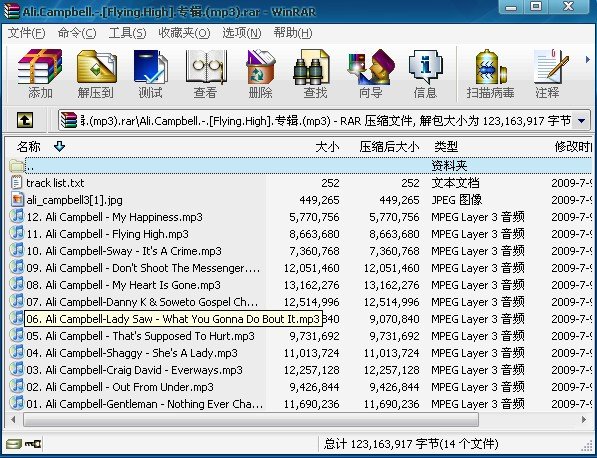Image resolution: width=597 pixels, height=458 pixels.
Task: Open the 帮助(H) menu
Action: click(x=293, y=33)
